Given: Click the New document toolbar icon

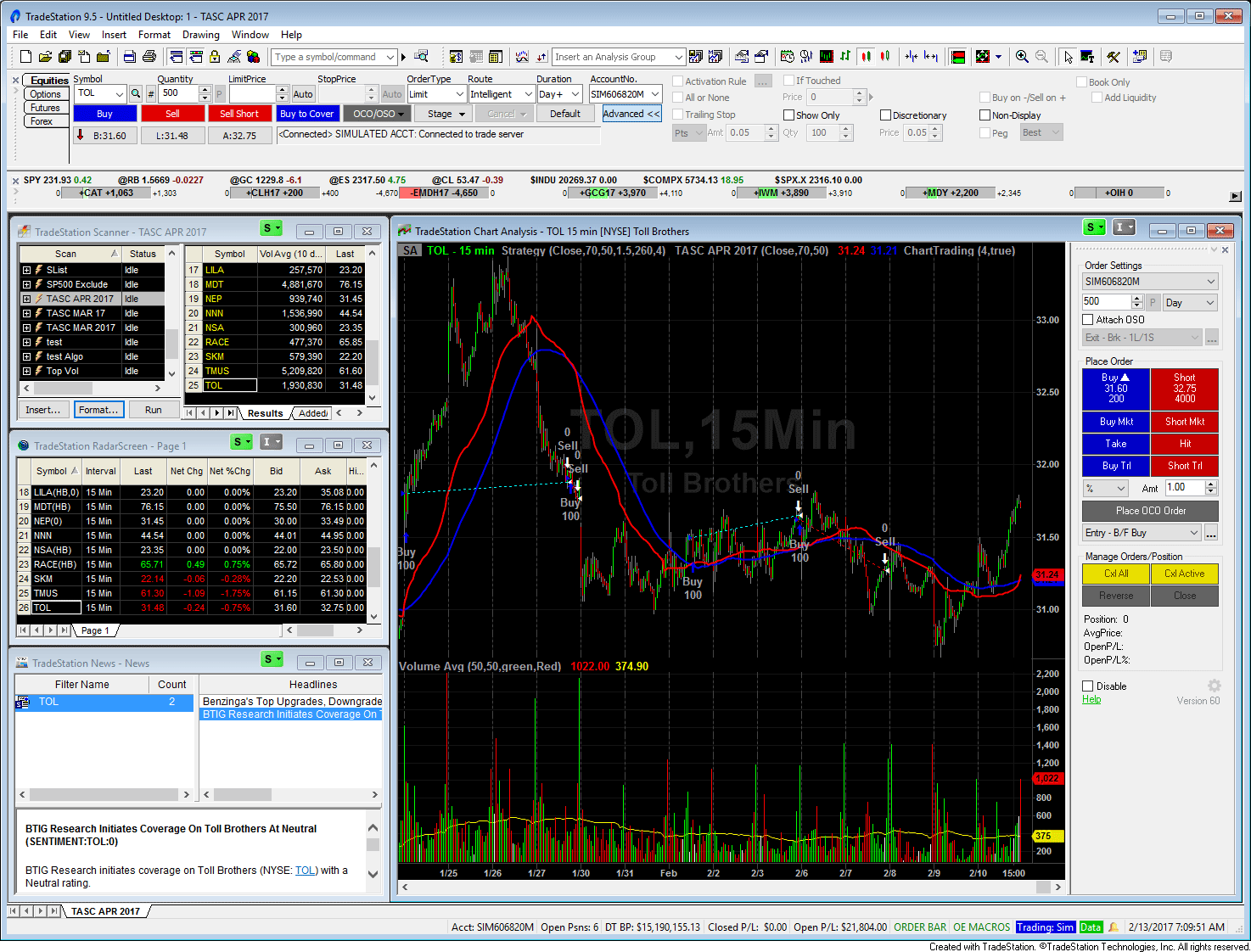Looking at the screenshot, I should click(x=25, y=57).
